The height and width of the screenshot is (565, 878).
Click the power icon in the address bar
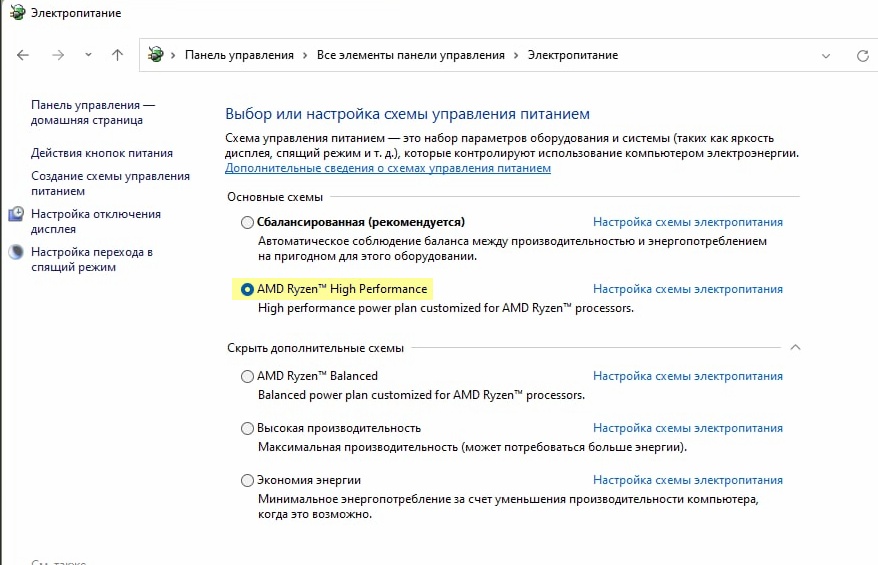156,54
